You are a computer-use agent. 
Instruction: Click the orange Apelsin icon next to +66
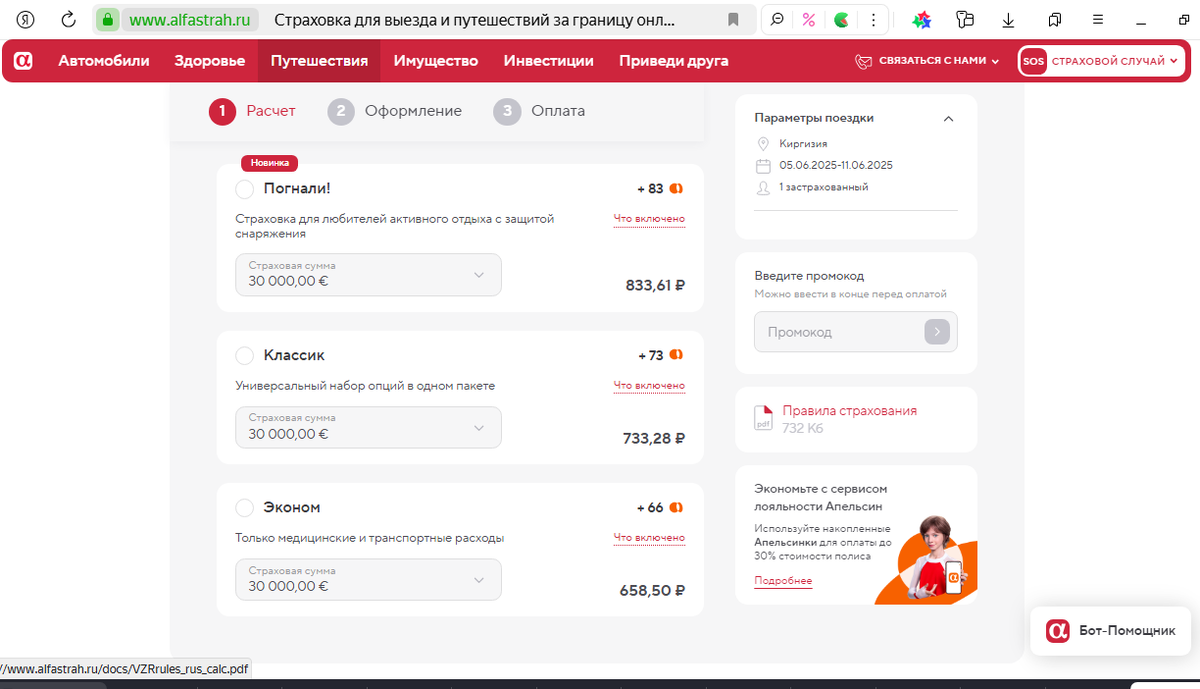click(677, 507)
